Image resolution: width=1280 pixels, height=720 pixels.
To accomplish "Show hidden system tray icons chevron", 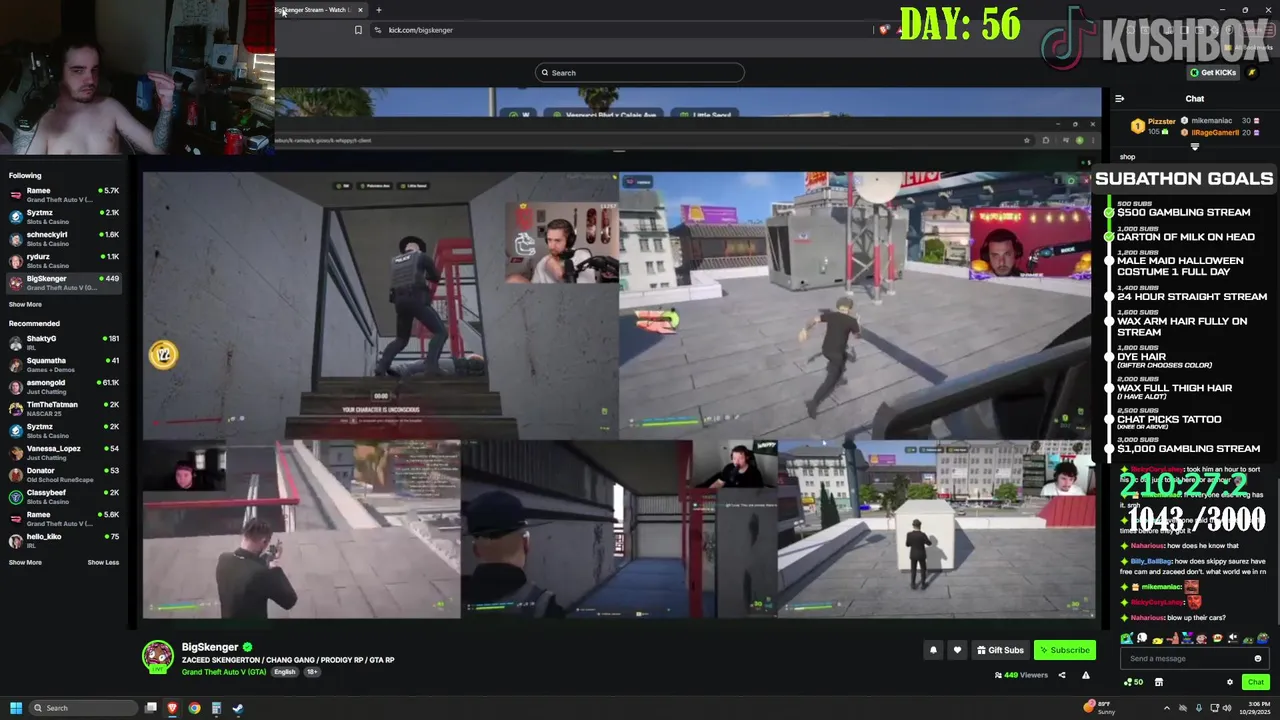I will (x=1166, y=708).
